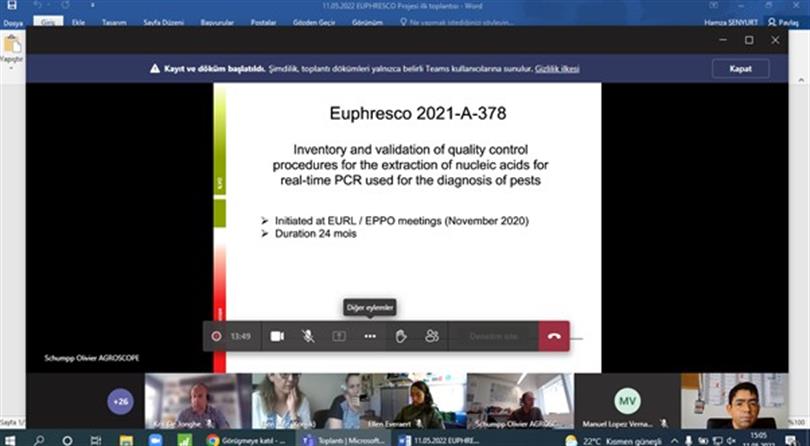Open the Ekle ribbon tab
This screenshot has width=810, height=446.
click(x=78, y=21)
